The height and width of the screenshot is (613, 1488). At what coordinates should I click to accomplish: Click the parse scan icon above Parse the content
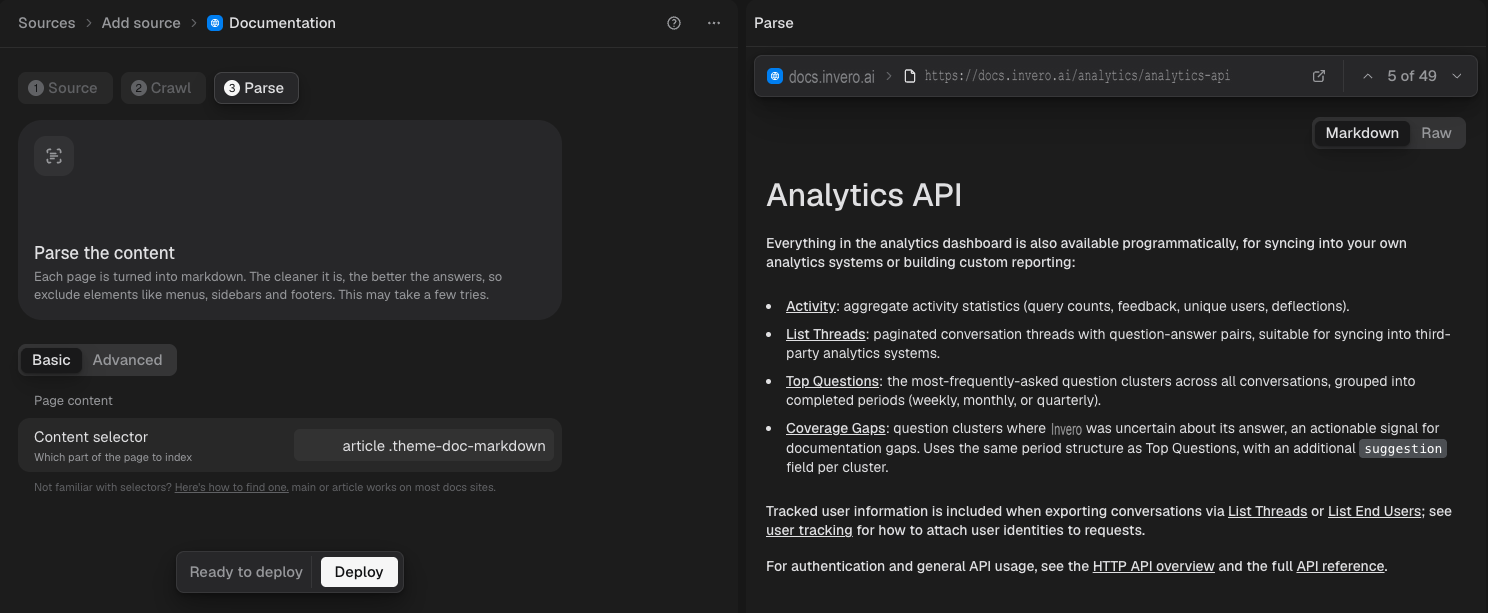pyautogui.click(x=54, y=156)
